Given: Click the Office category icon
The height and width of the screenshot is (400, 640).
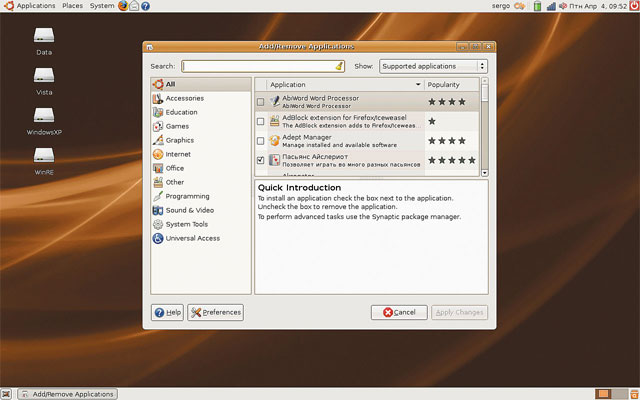Looking at the screenshot, I should click(158, 168).
